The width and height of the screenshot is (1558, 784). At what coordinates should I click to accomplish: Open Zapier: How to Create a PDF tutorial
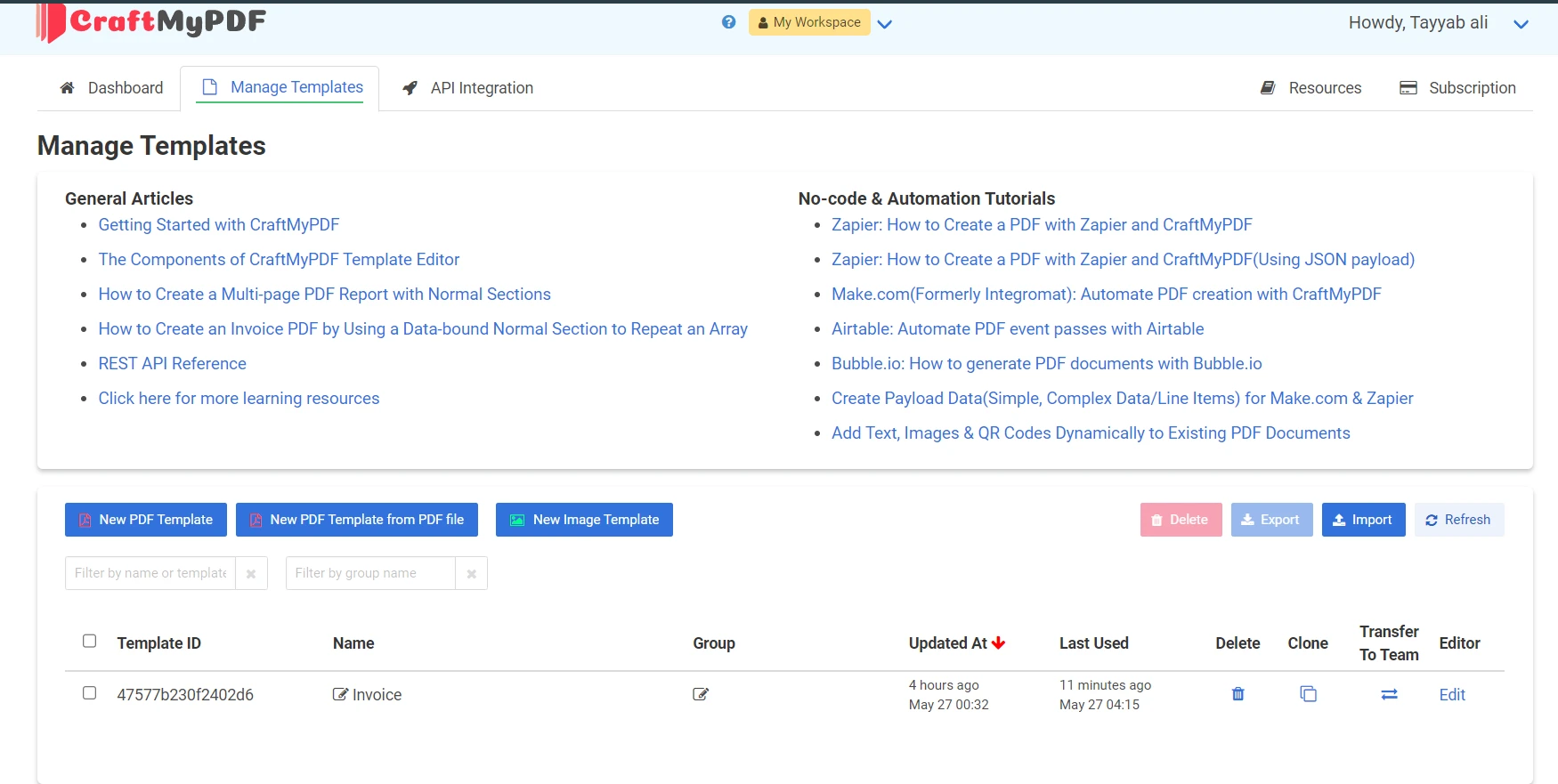(1042, 225)
